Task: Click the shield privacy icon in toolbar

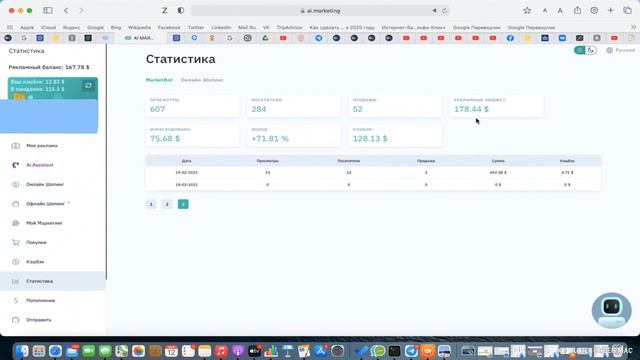Action: pyautogui.click(x=181, y=11)
